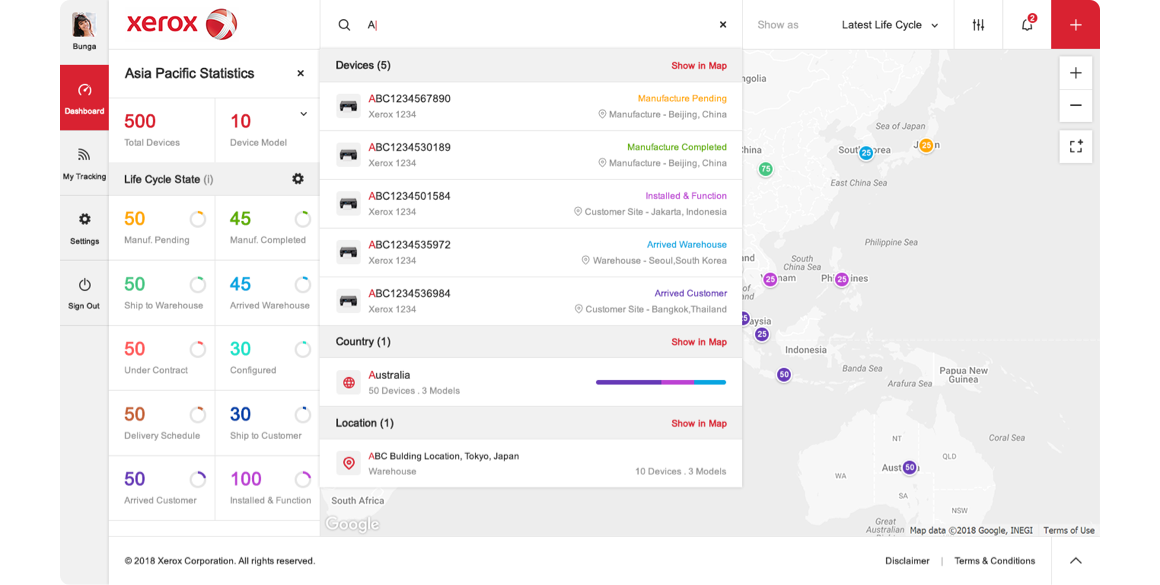Click the search magnifier icon

344,24
